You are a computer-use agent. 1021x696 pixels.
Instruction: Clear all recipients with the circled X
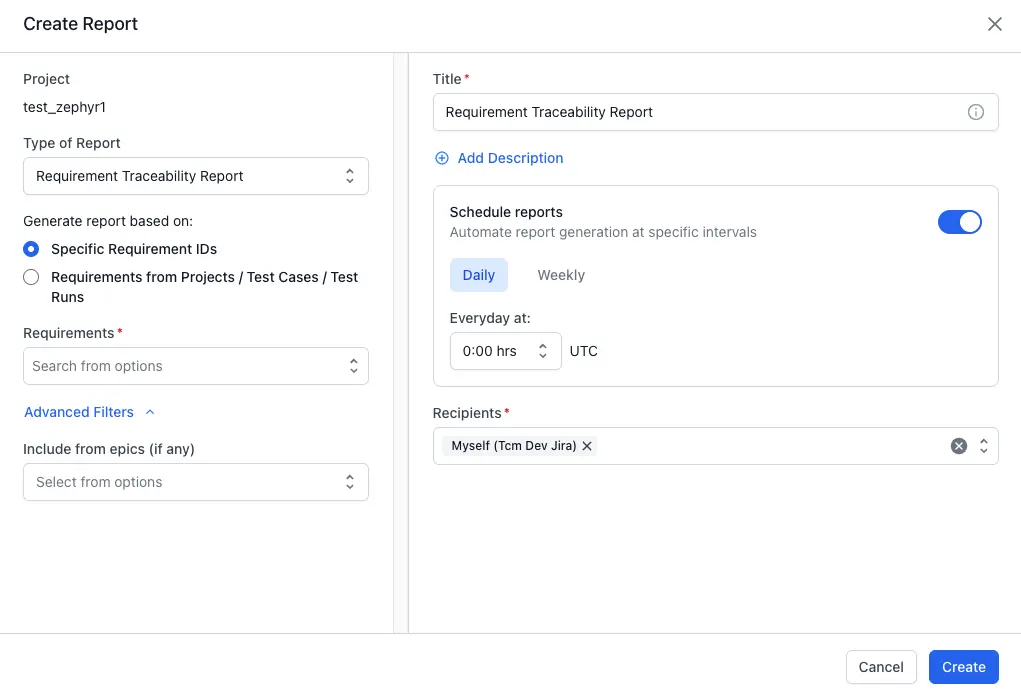958,446
